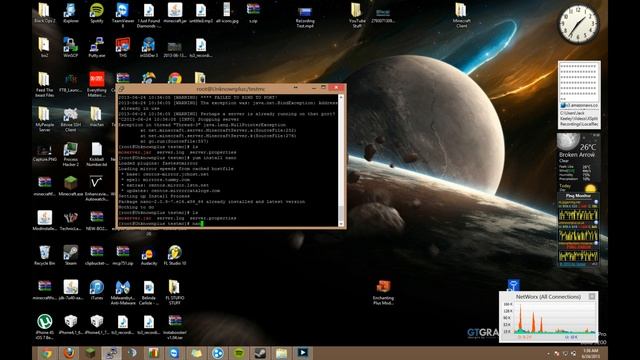Click the PuTTY terminal title bar

pos(231,89)
